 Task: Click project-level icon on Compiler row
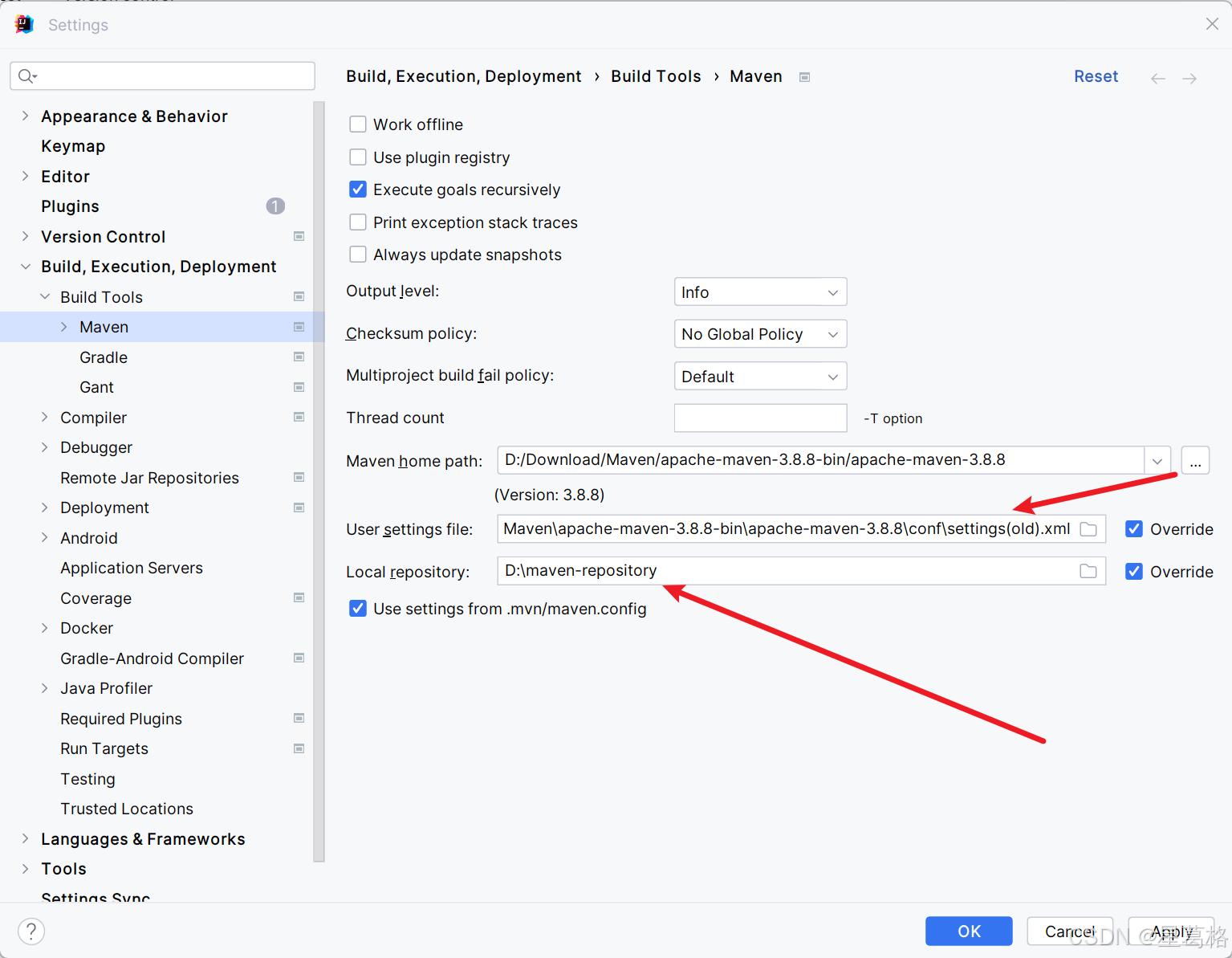(x=299, y=417)
